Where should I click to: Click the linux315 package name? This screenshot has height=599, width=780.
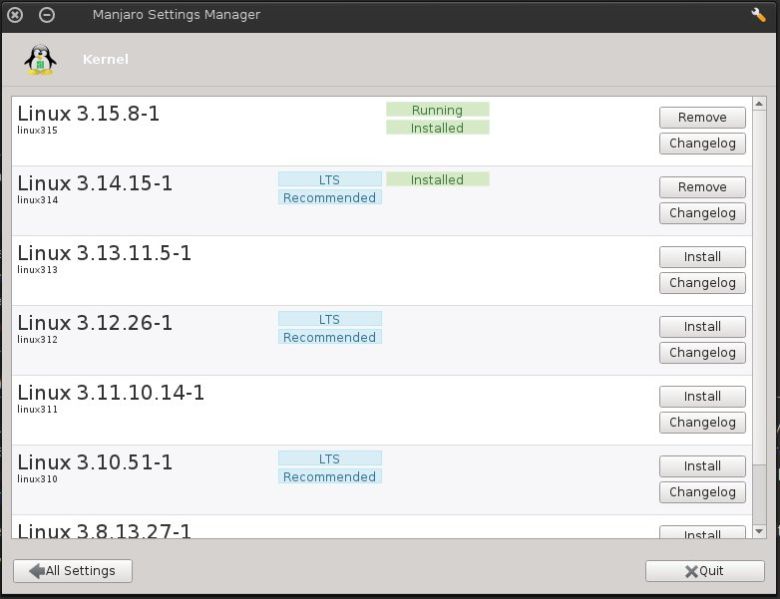click(38, 130)
